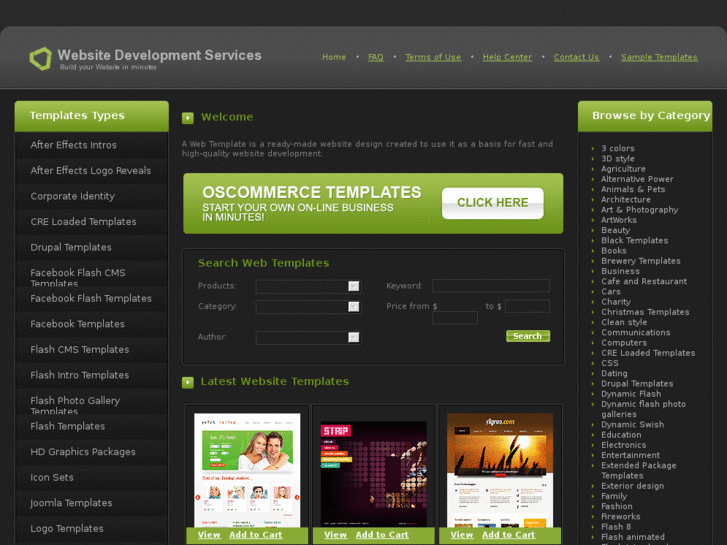Go to Home in the top navigation

click(334, 57)
